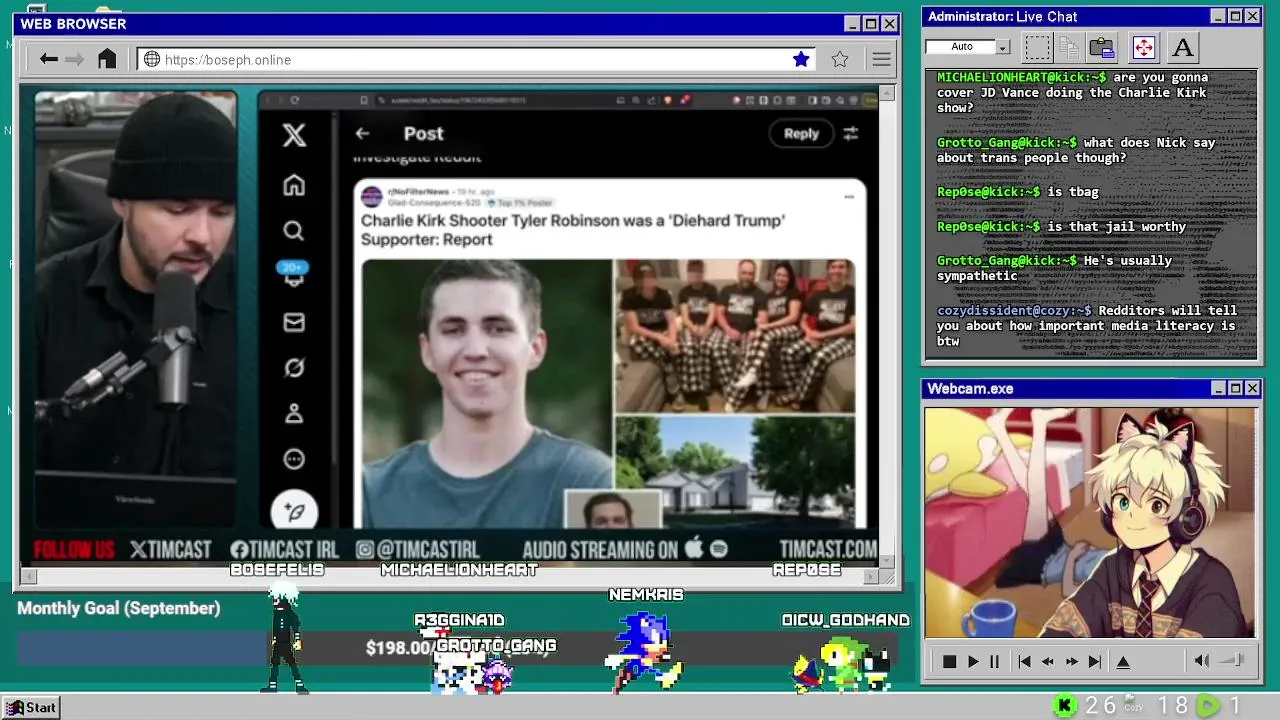Open the font A button in Live Chat

pos(1183,47)
